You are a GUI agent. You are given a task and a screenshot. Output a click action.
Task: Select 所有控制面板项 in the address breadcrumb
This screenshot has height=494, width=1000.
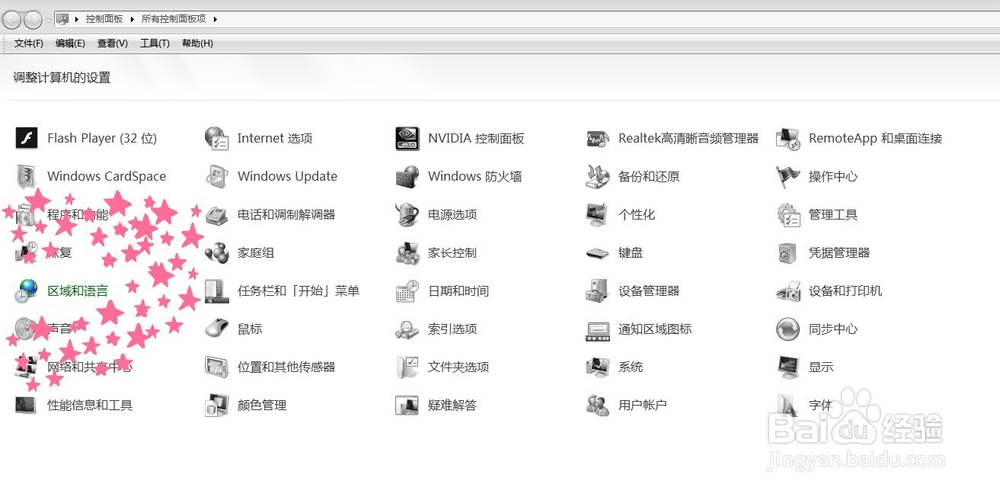tap(173, 19)
